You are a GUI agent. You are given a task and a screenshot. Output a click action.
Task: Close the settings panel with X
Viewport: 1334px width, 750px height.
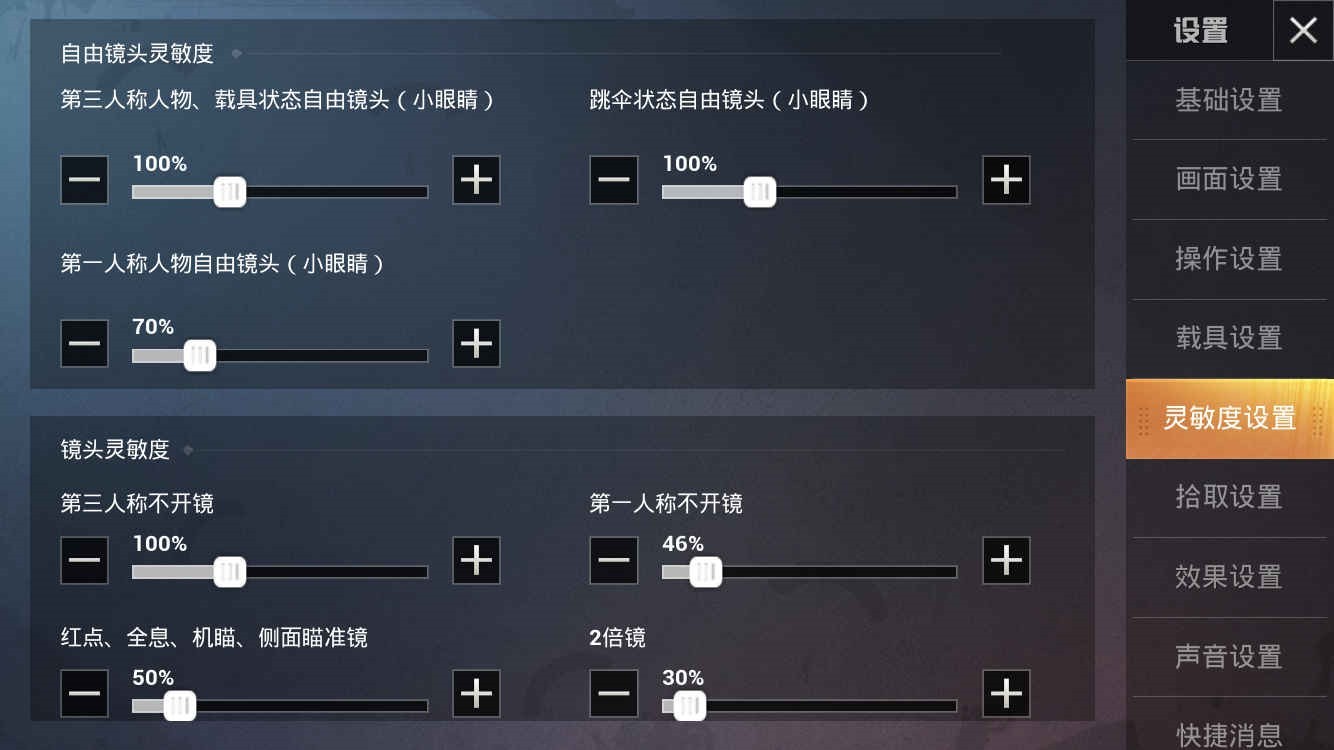(1303, 31)
